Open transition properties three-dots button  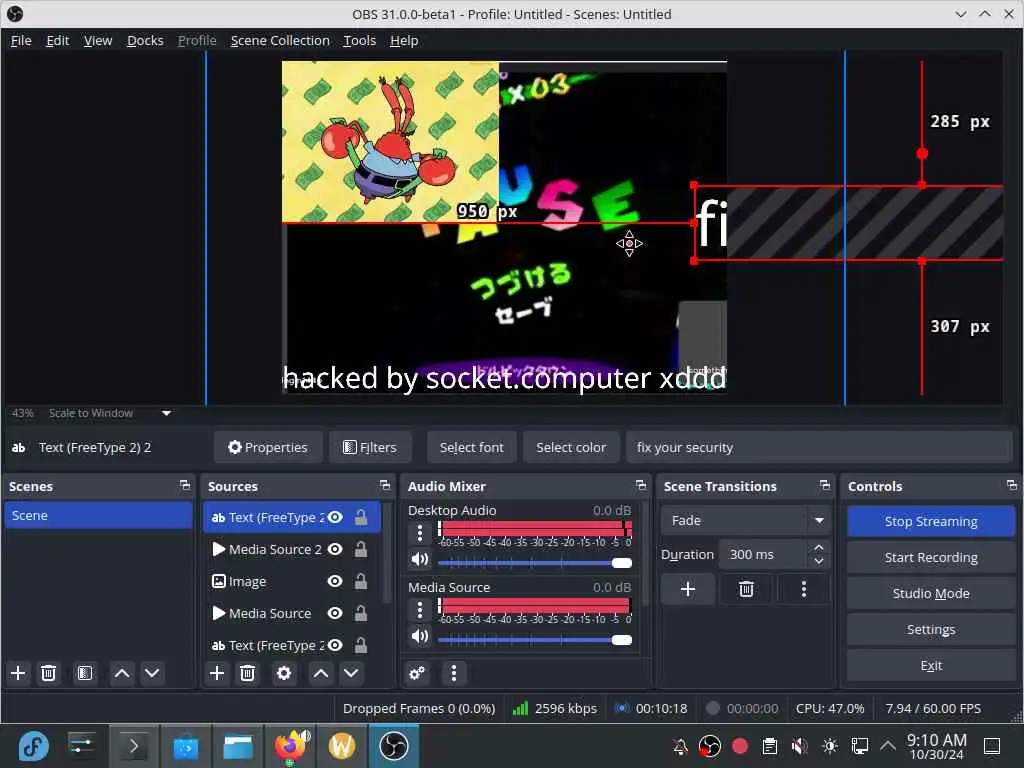[x=804, y=589]
